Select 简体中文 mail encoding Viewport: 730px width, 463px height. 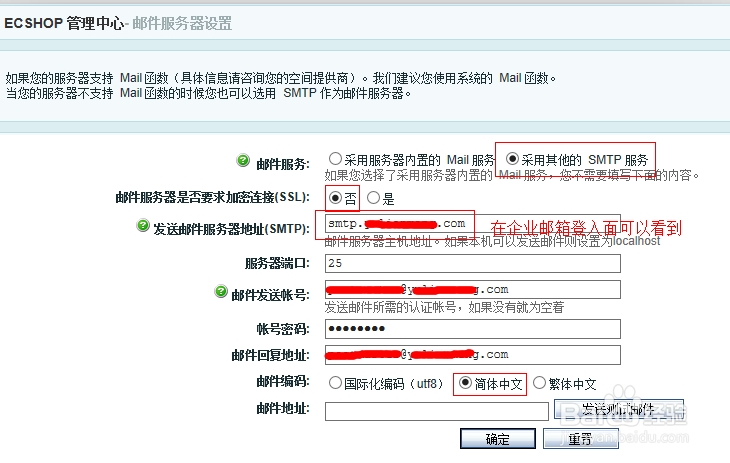pos(465,383)
